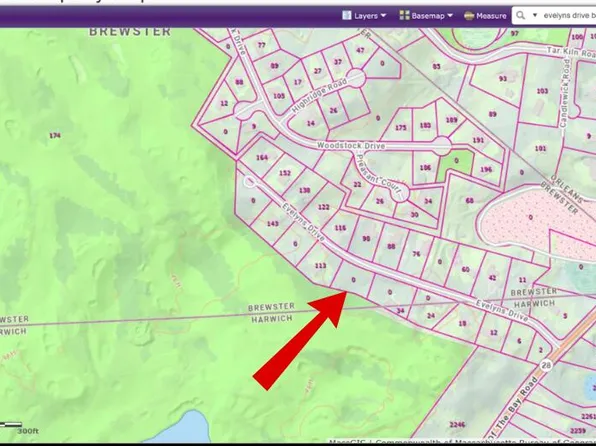Click the Route 28 shield marker
The height and width of the screenshot is (446, 596).
pos(546,365)
